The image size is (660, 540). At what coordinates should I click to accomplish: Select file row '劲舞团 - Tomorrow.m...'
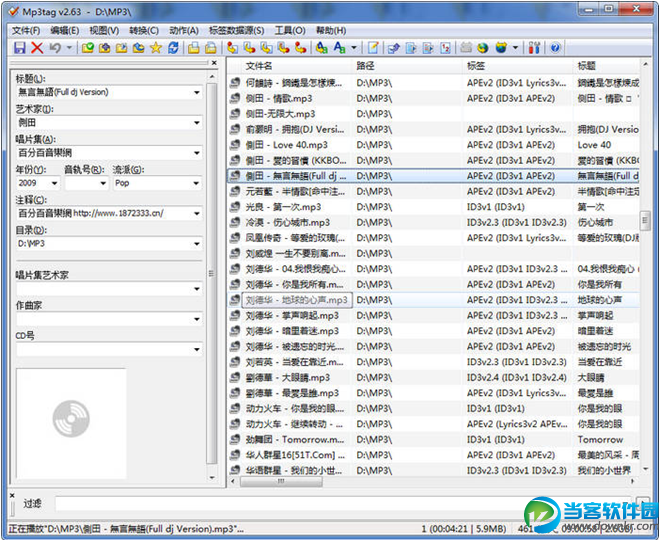[434, 440]
